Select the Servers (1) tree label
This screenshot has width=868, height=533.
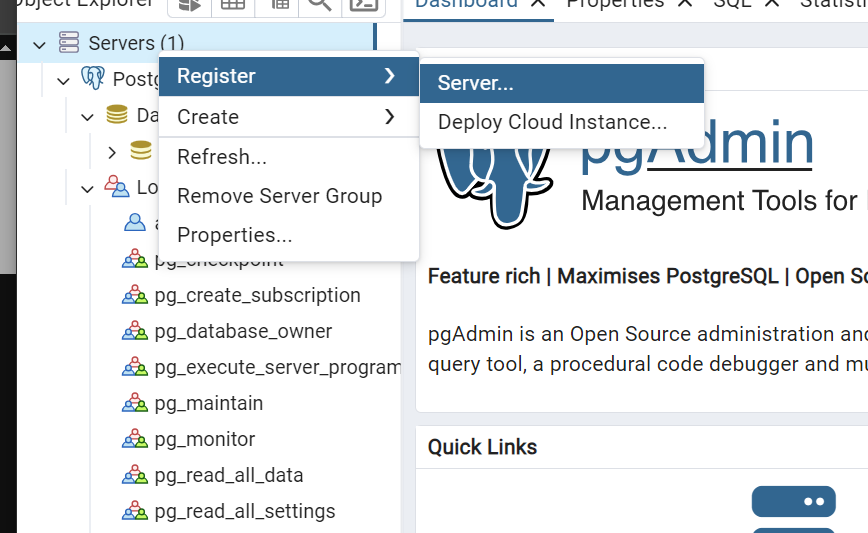pos(136,43)
